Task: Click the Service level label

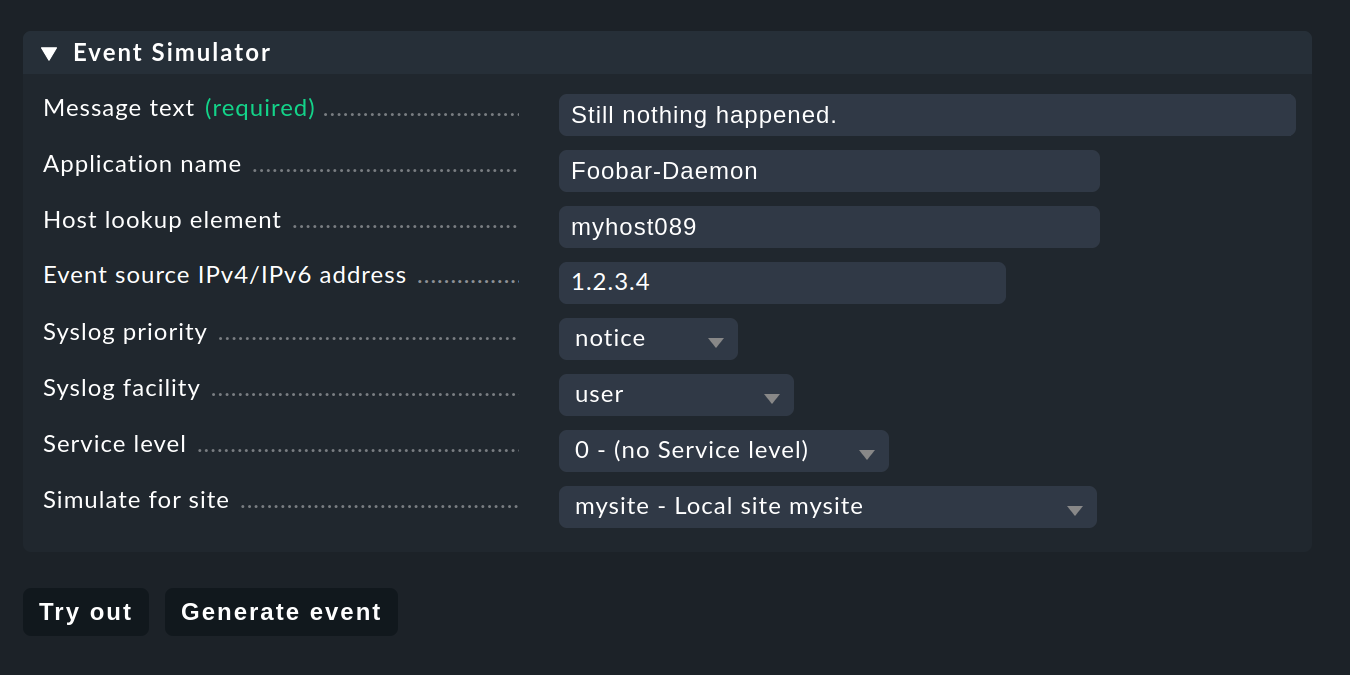Action: point(115,444)
